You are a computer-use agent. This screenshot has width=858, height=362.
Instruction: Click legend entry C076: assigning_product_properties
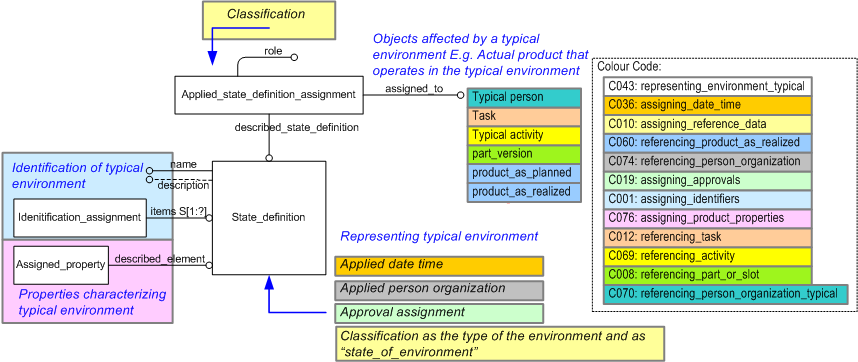point(709,218)
